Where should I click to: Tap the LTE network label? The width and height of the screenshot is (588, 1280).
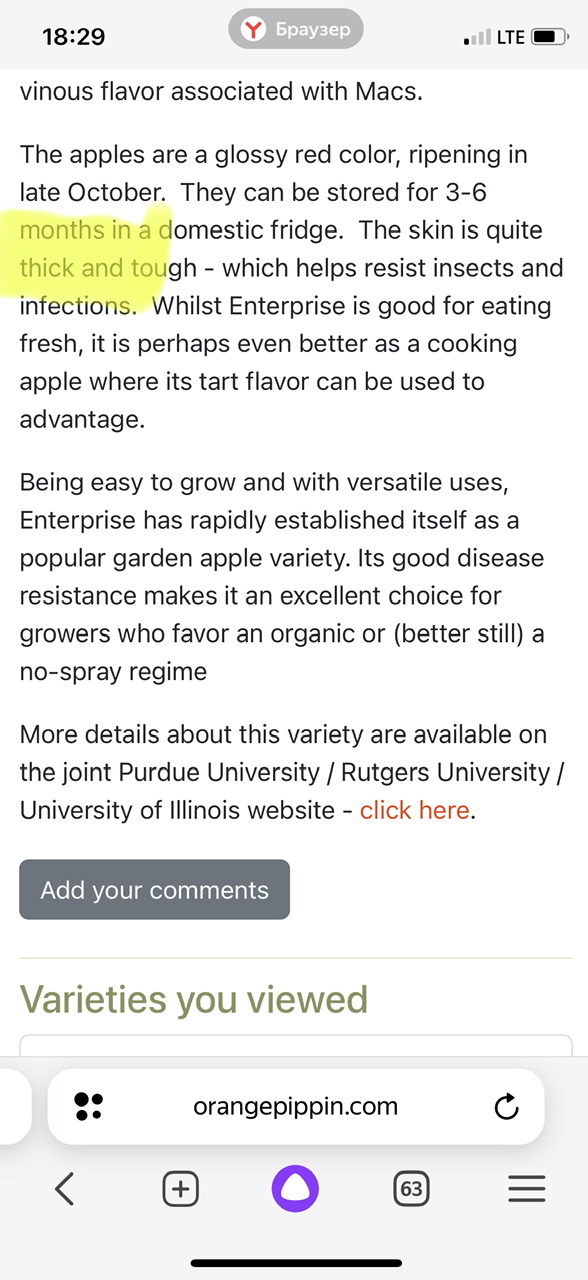(511, 37)
